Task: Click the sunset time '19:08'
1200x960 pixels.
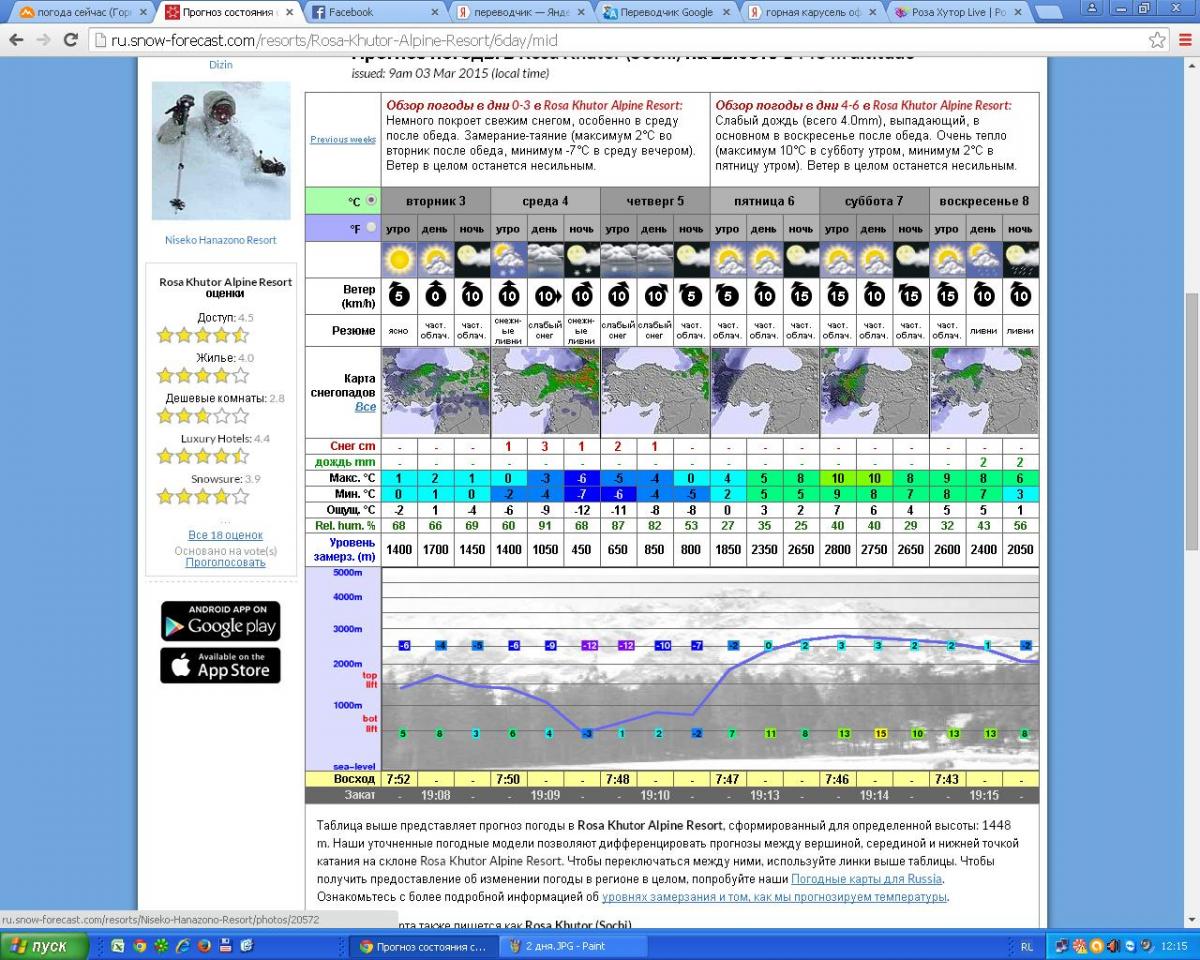Action: pos(435,796)
